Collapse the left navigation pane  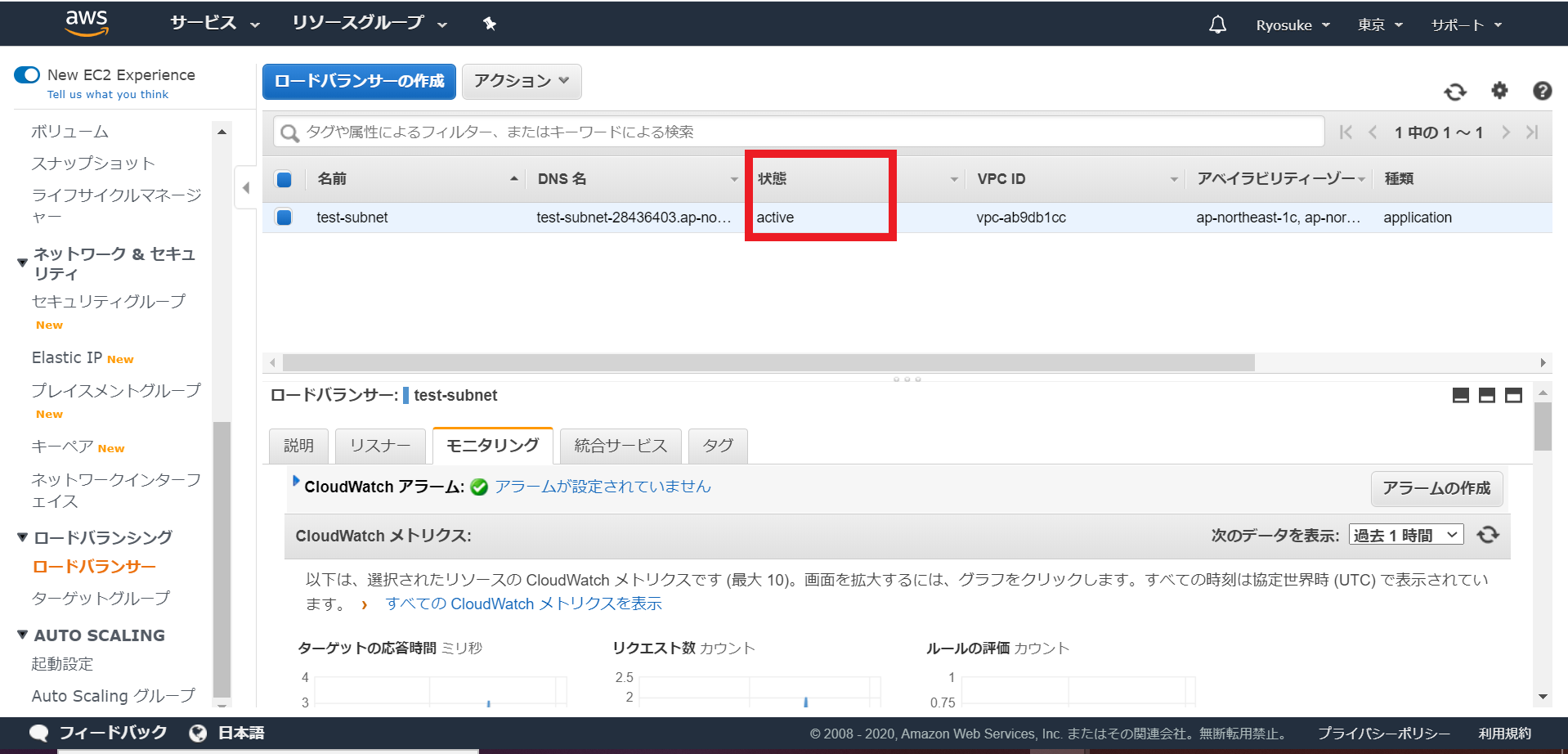coord(245,188)
